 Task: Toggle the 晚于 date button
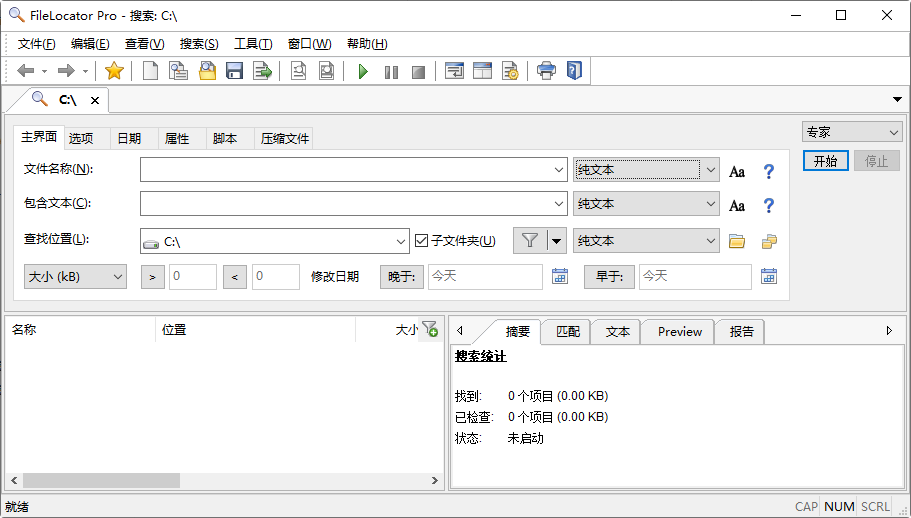(401, 277)
